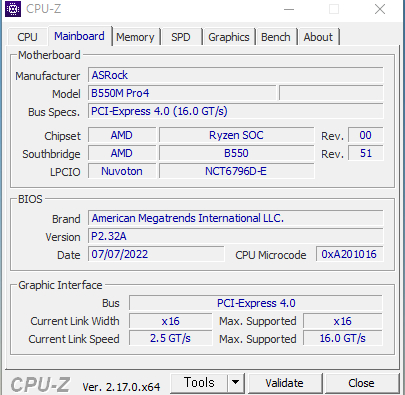Image resolution: width=405 pixels, height=395 pixels.
Task: Click the Southbridge Rev. value 51
Action: click(x=366, y=153)
